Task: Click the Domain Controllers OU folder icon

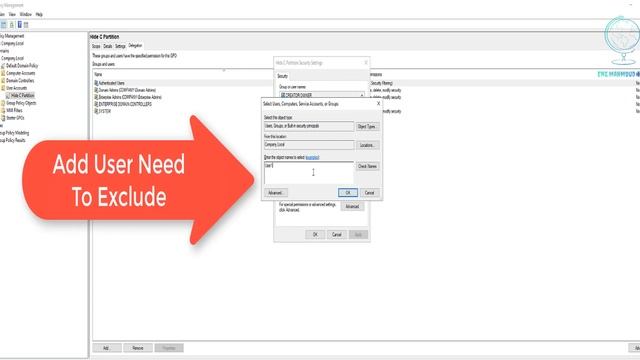Action: coord(3,80)
